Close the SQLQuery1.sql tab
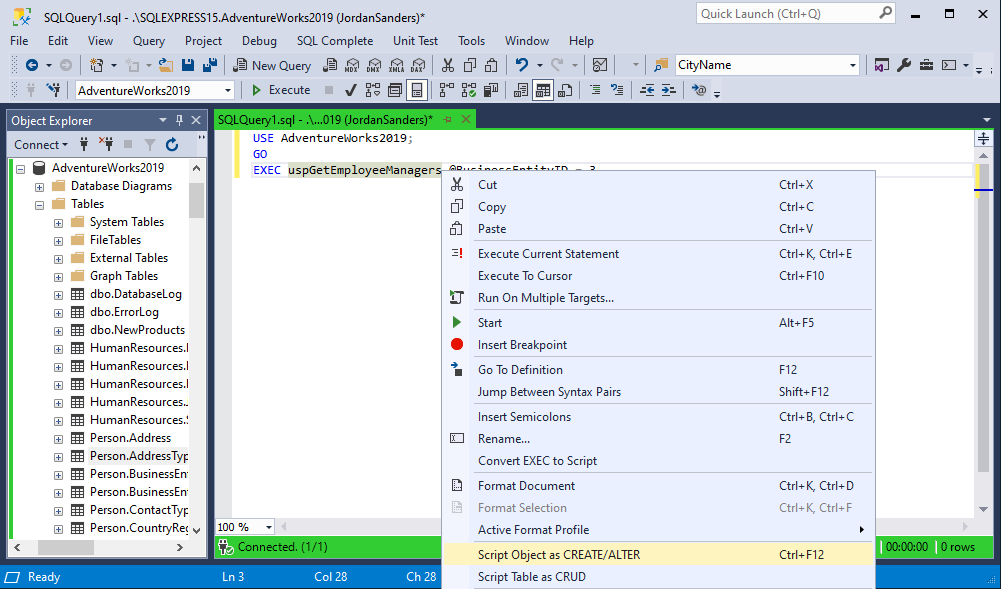The height and width of the screenshot is (589, 1001). coord(466,119)
